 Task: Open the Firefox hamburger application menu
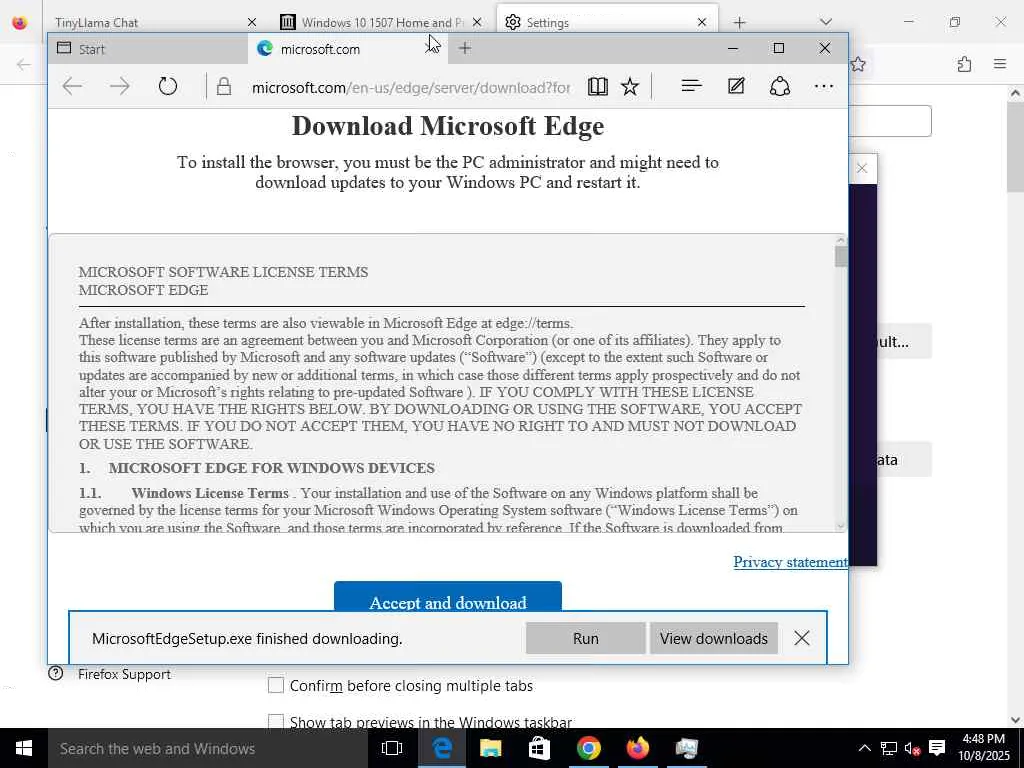tap(1000, 64)
